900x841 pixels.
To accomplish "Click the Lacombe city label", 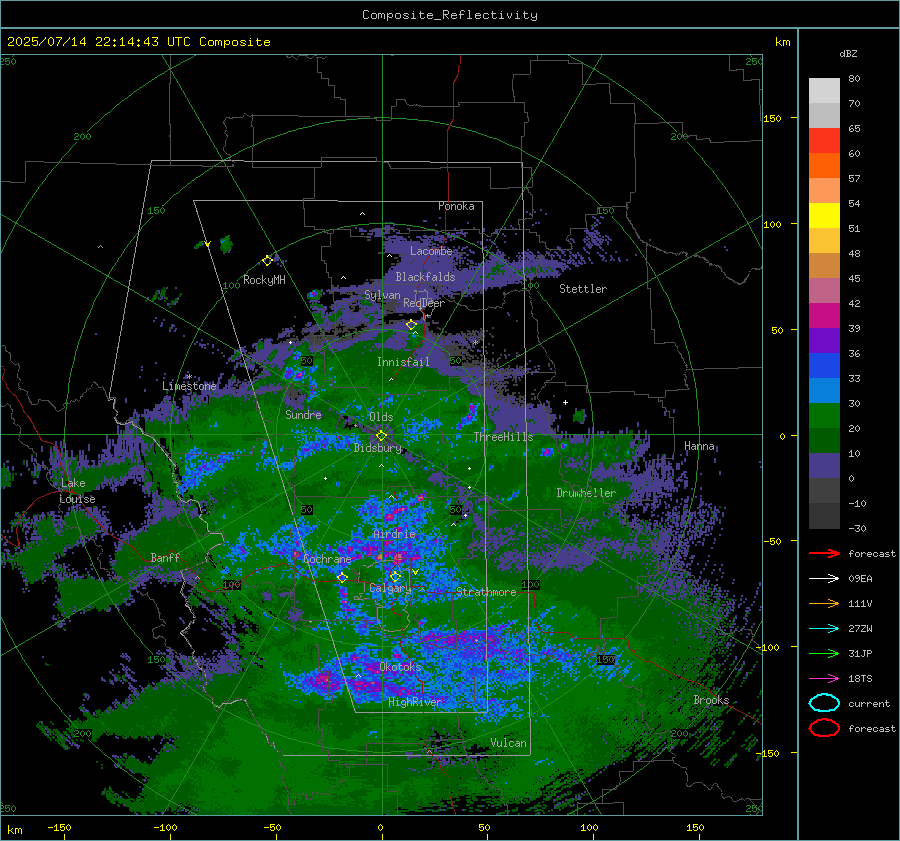I will (x=430, y=251).
